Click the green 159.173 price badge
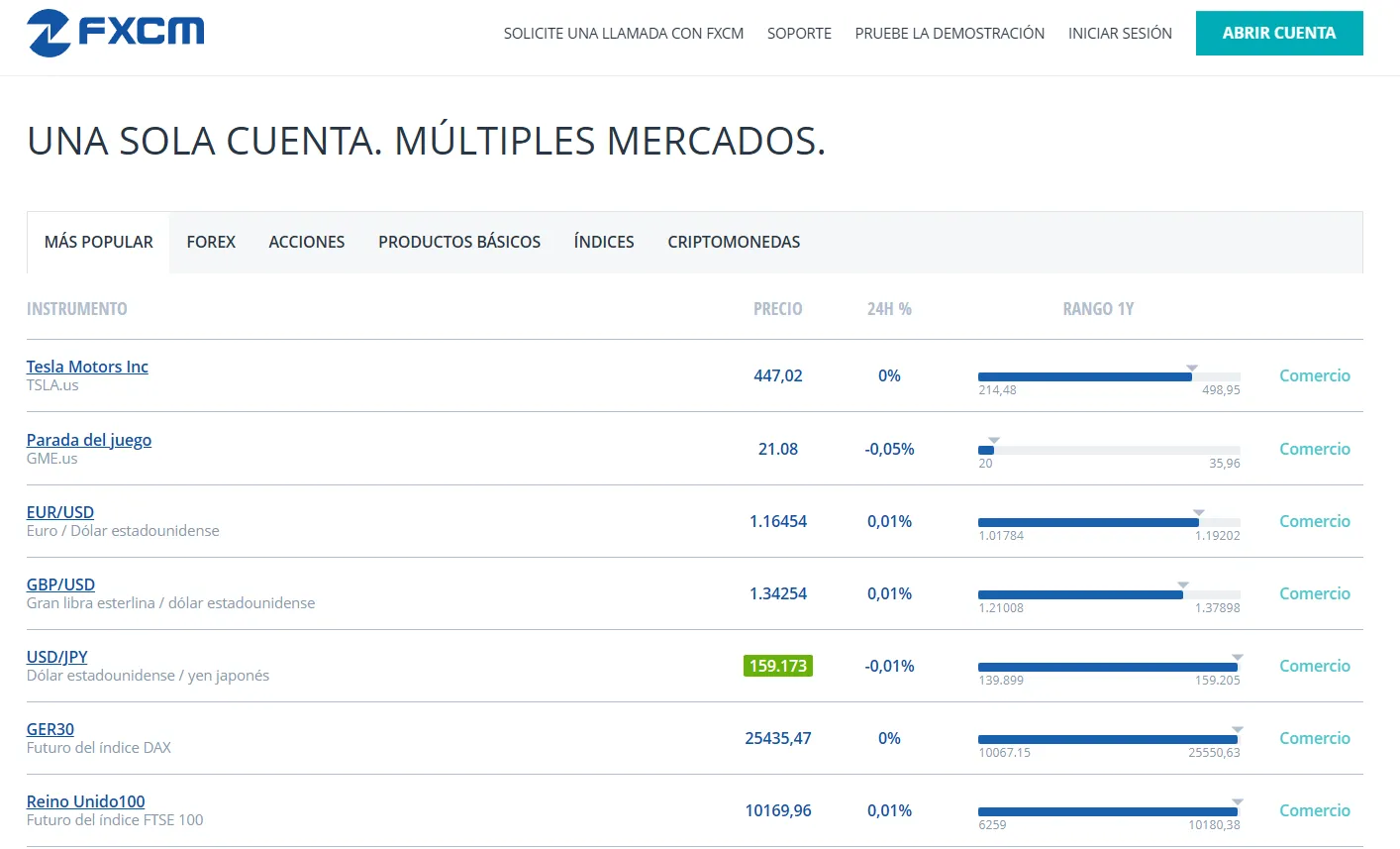Viewport: 1400px width, 849px height. [778, 666]
